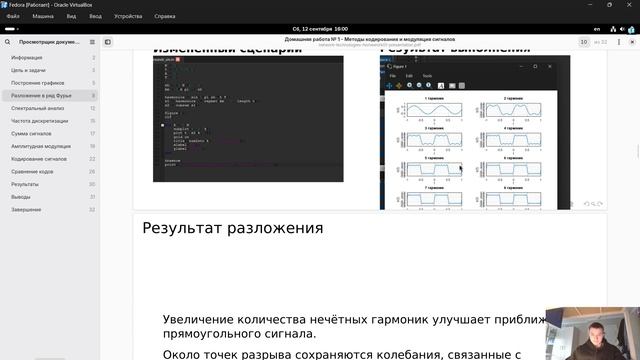
Task: Open the search icon in document viewer
Action: [x=7, y=42]
